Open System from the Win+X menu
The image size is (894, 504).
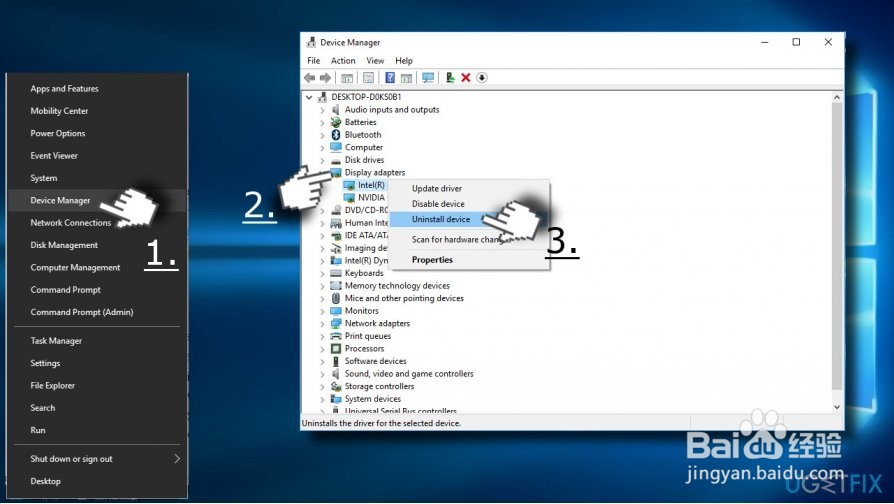pos(44,178)
